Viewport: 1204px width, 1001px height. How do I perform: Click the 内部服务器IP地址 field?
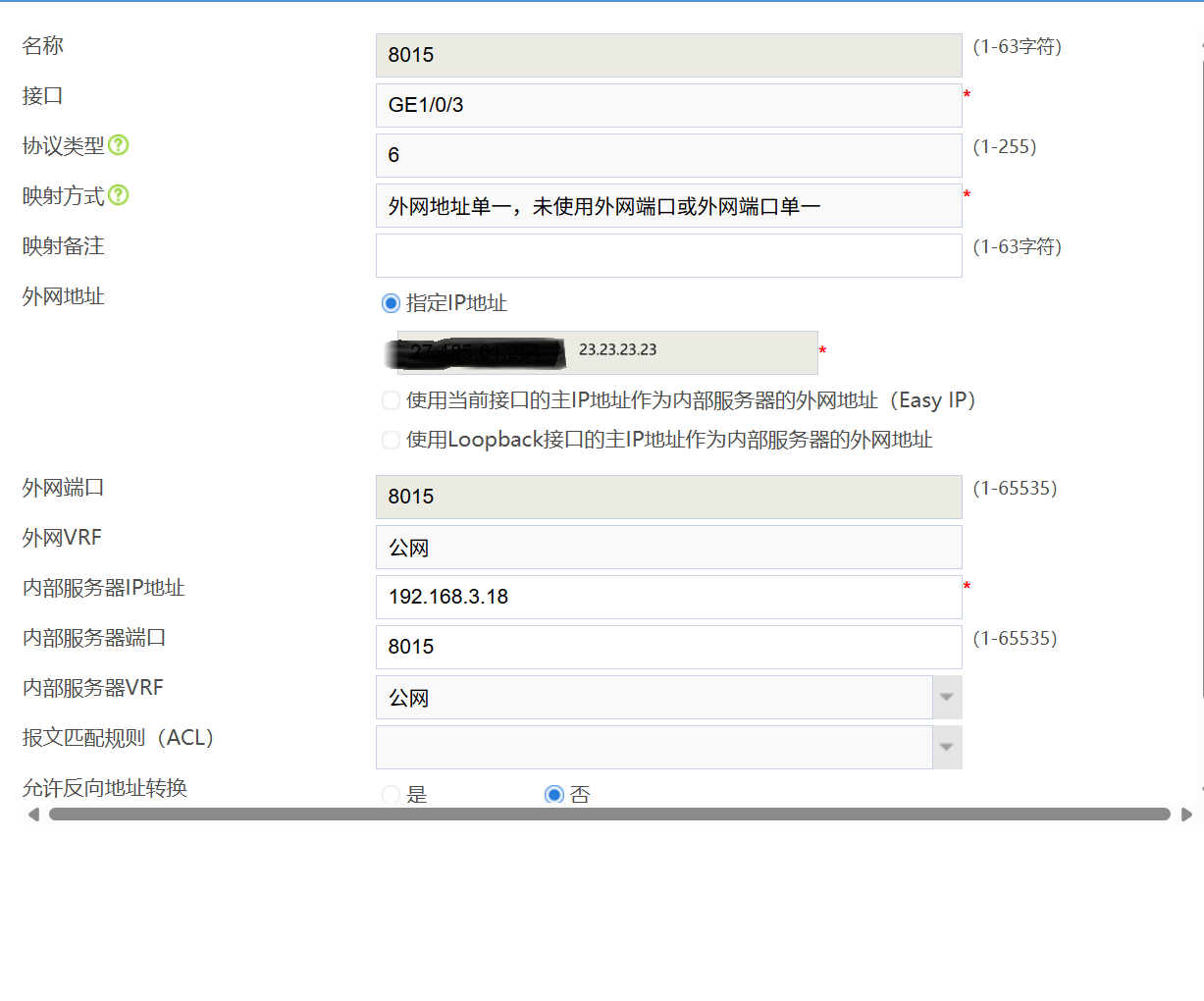(667, 597)
